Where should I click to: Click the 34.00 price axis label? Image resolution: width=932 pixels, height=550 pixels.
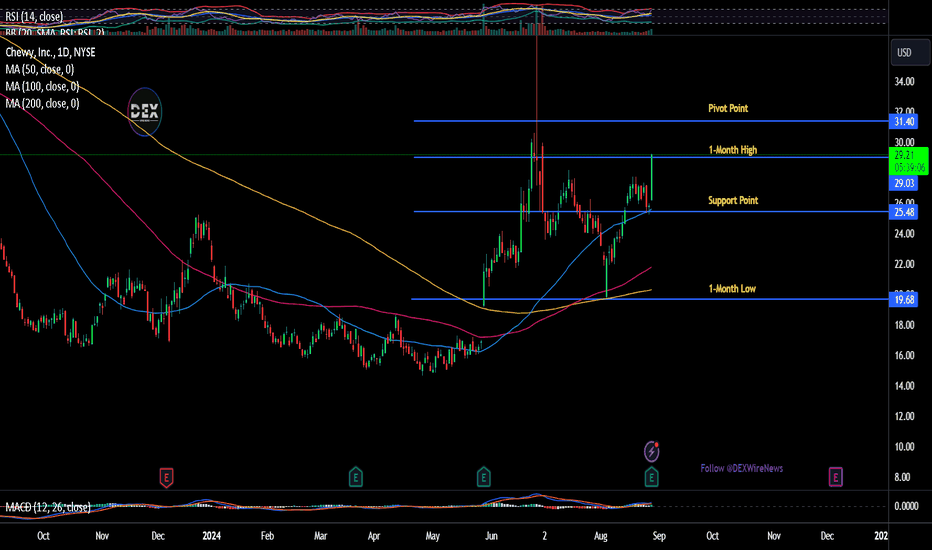pyautogui.click(x=904, y=81)
